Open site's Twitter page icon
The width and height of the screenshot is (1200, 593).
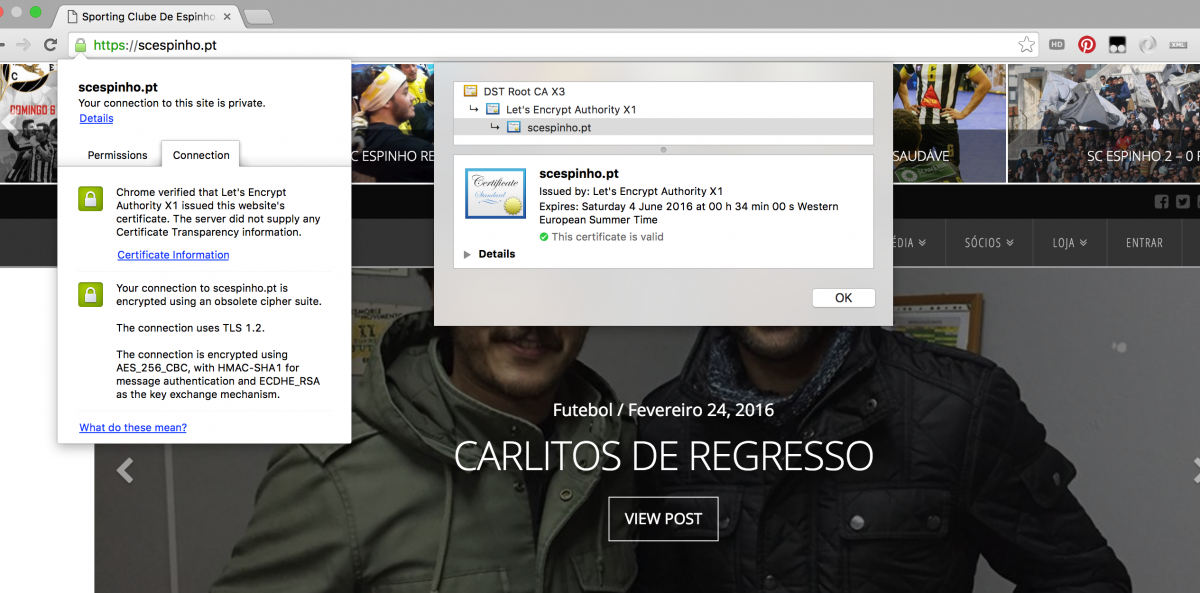(1183, 201)
